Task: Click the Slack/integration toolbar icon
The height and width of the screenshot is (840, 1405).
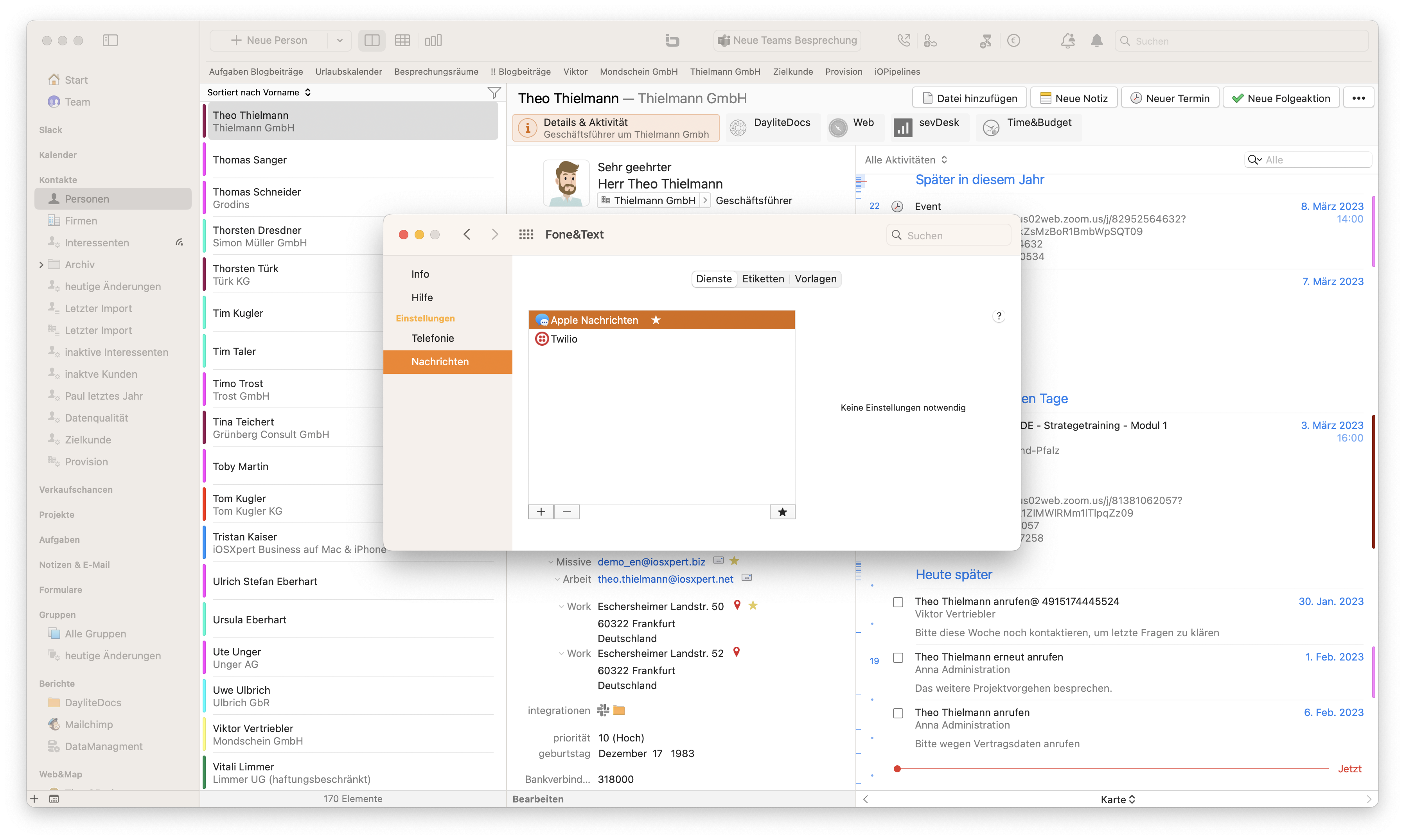Action: point(672,40)
